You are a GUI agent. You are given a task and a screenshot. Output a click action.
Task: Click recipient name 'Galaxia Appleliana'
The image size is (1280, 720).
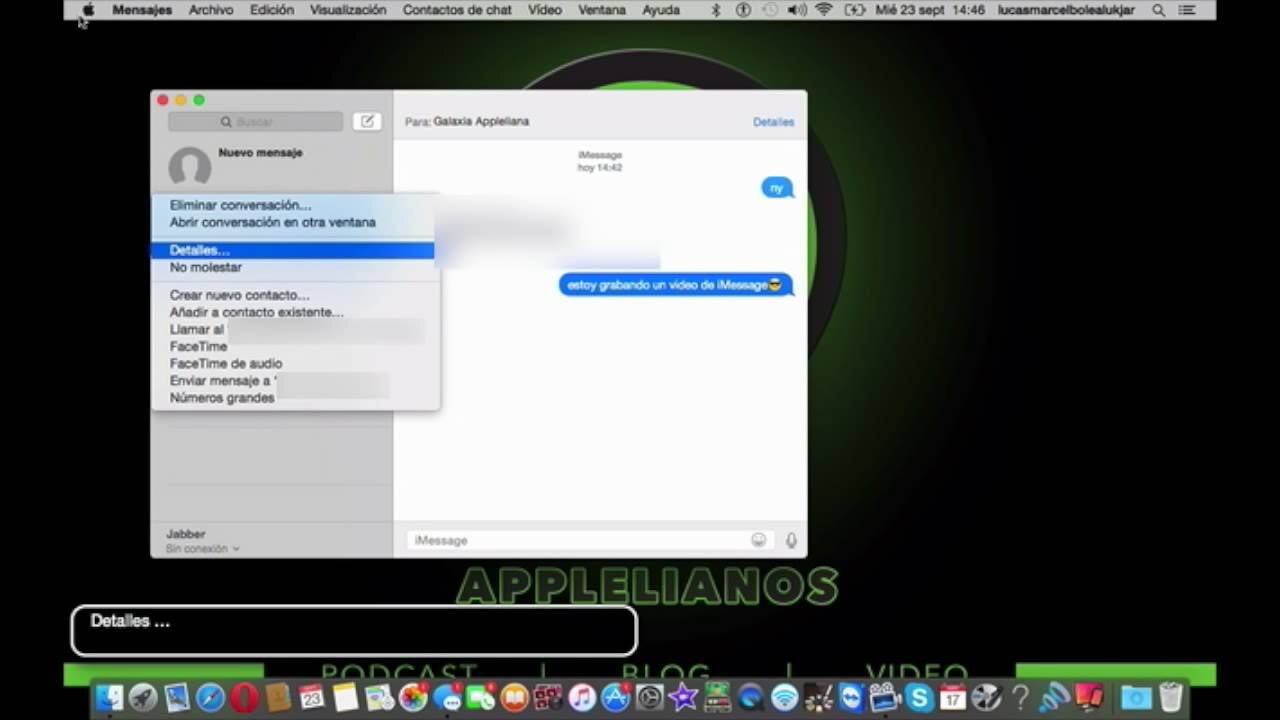tap(481, 121)
